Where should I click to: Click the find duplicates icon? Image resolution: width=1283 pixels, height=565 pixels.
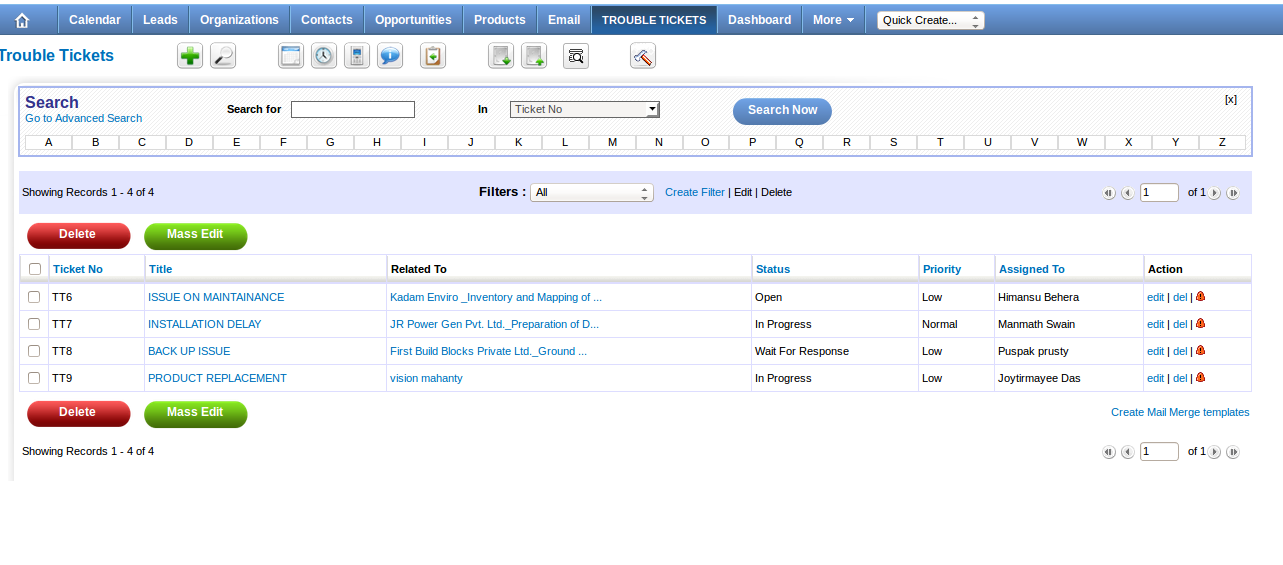coord(576,56)
